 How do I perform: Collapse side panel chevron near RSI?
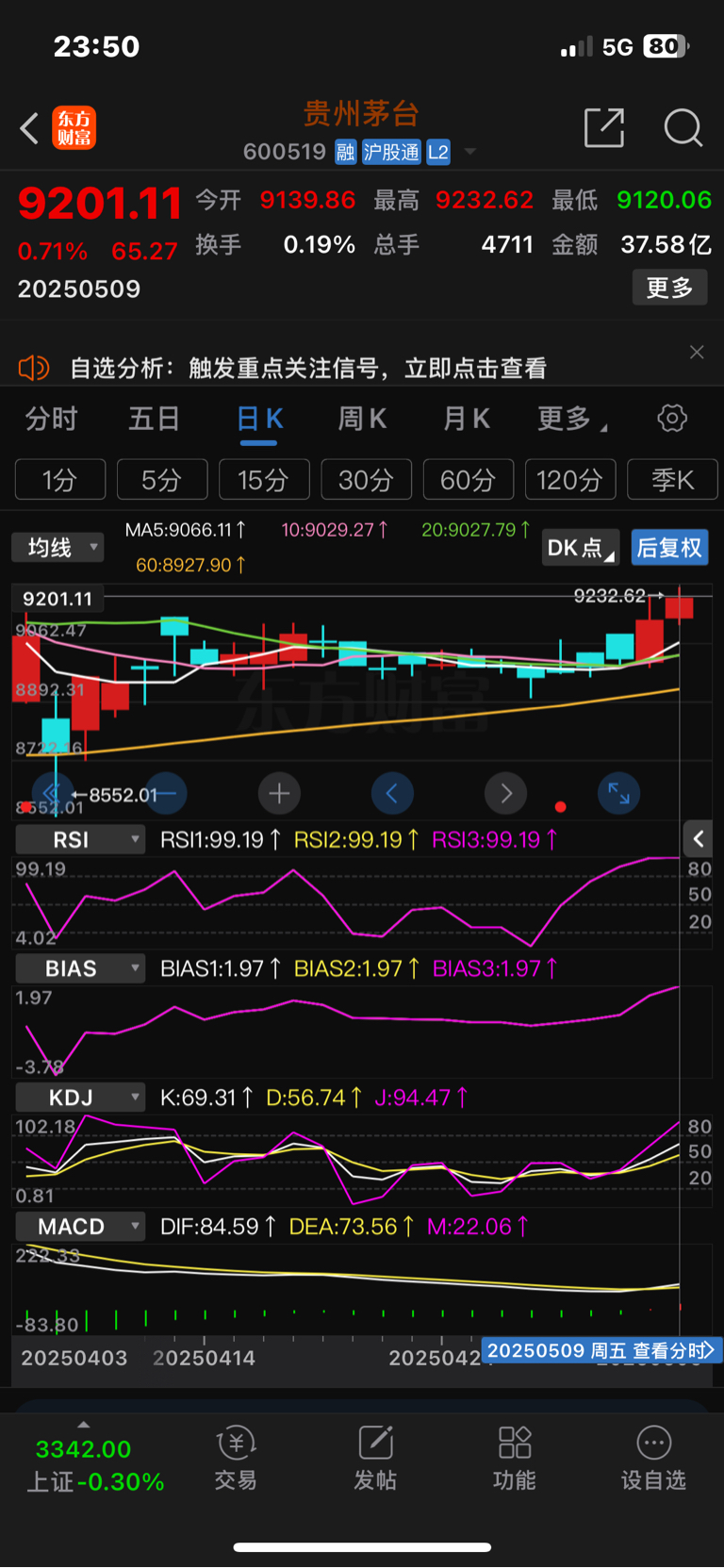[x=699, y=838]
